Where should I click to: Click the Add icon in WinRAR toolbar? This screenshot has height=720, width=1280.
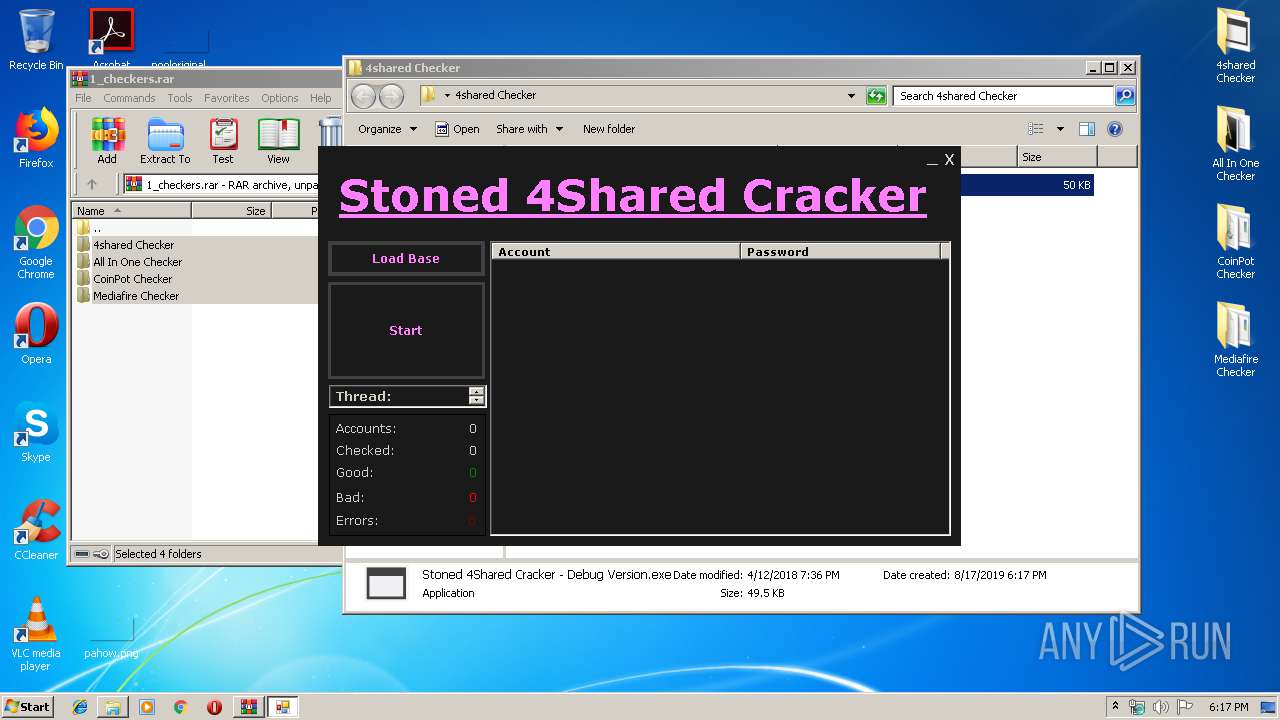click(107, 141)
